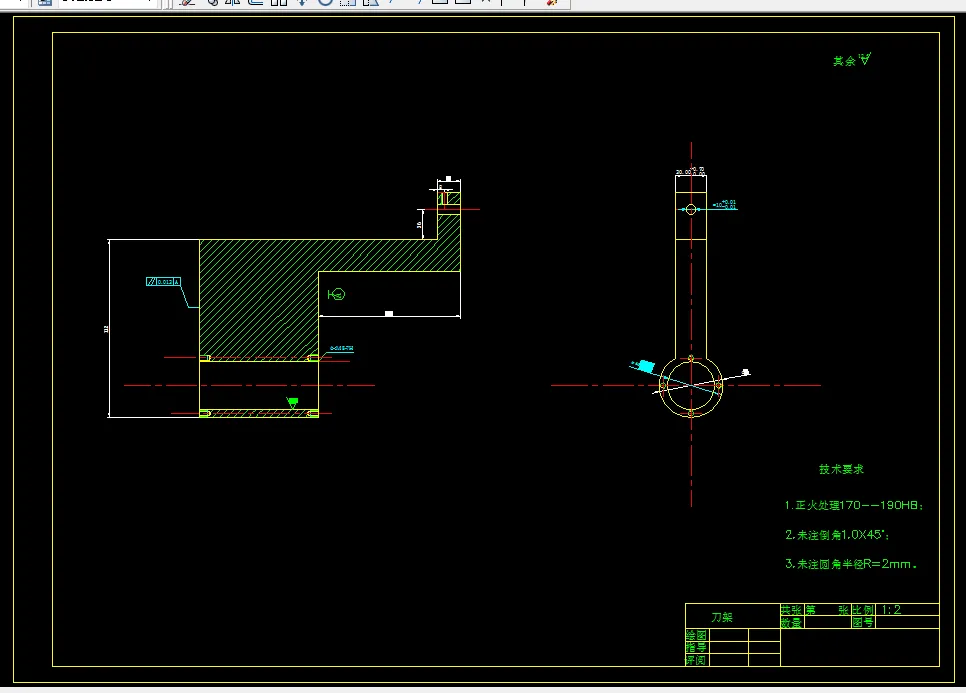Click the 数量 cell label

(x=792, y=623)
